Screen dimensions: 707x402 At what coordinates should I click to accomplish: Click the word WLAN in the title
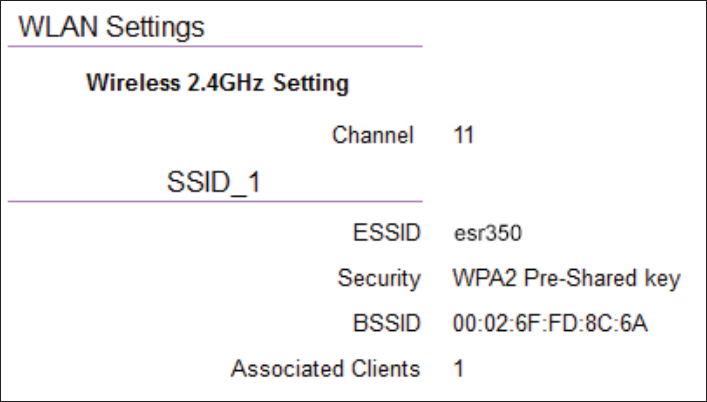tap(58, 27)
